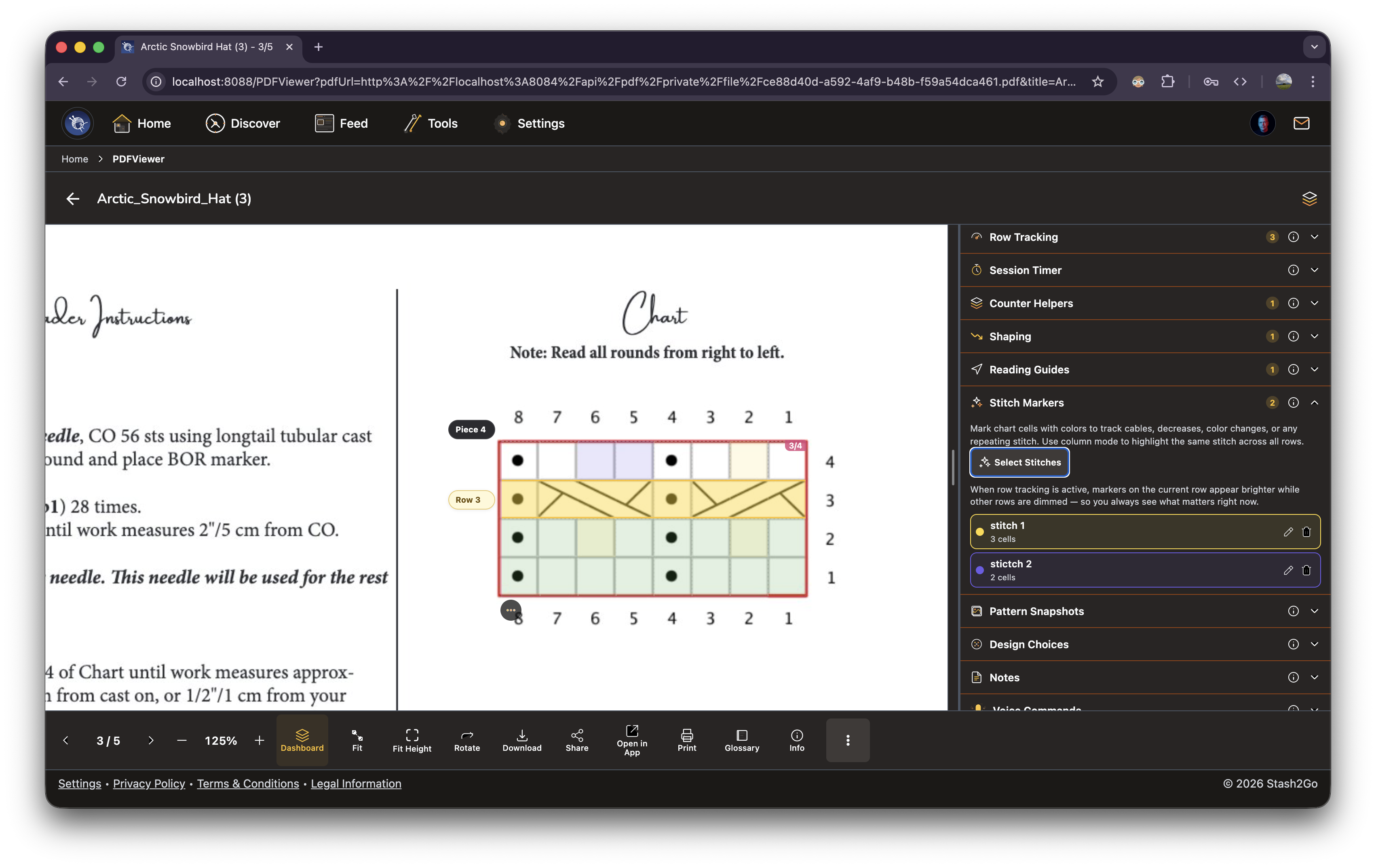Open the Tools nav item
1376x868 pixels.
[430, 123]
